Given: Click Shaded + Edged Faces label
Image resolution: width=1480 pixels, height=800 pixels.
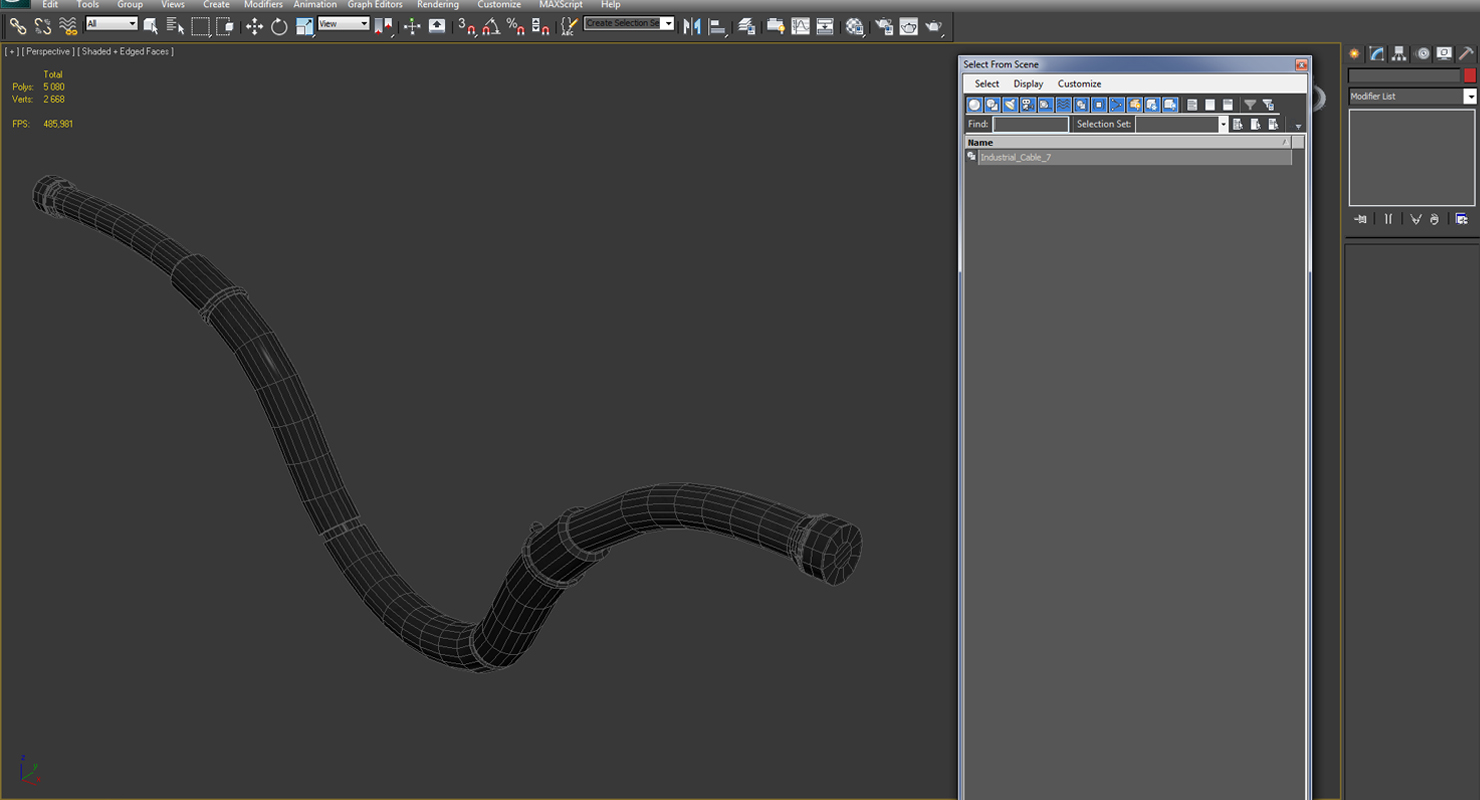Looking at the screenshot, I should [127, 51].
